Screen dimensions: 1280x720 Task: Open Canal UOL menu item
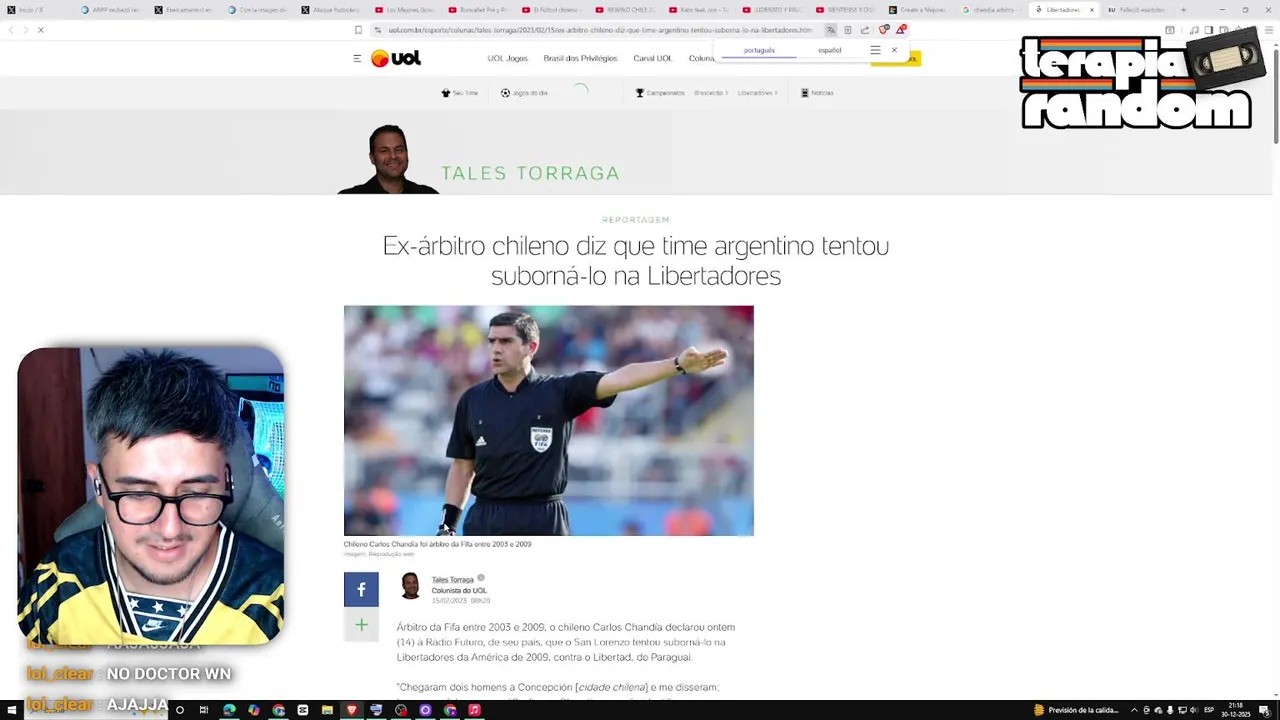point(652,58)
